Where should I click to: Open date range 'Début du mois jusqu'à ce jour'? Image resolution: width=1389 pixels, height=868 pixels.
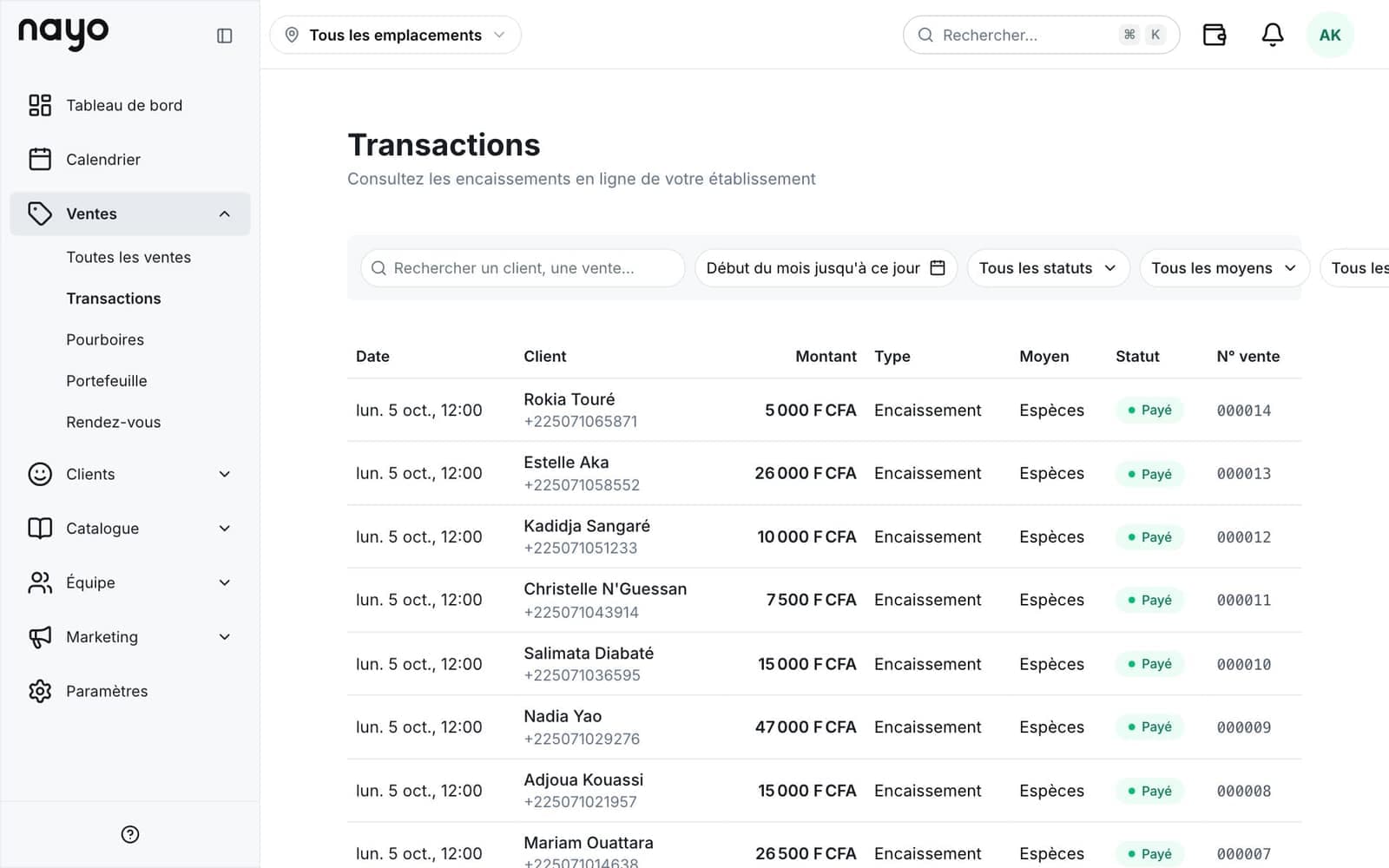point(826,267)
